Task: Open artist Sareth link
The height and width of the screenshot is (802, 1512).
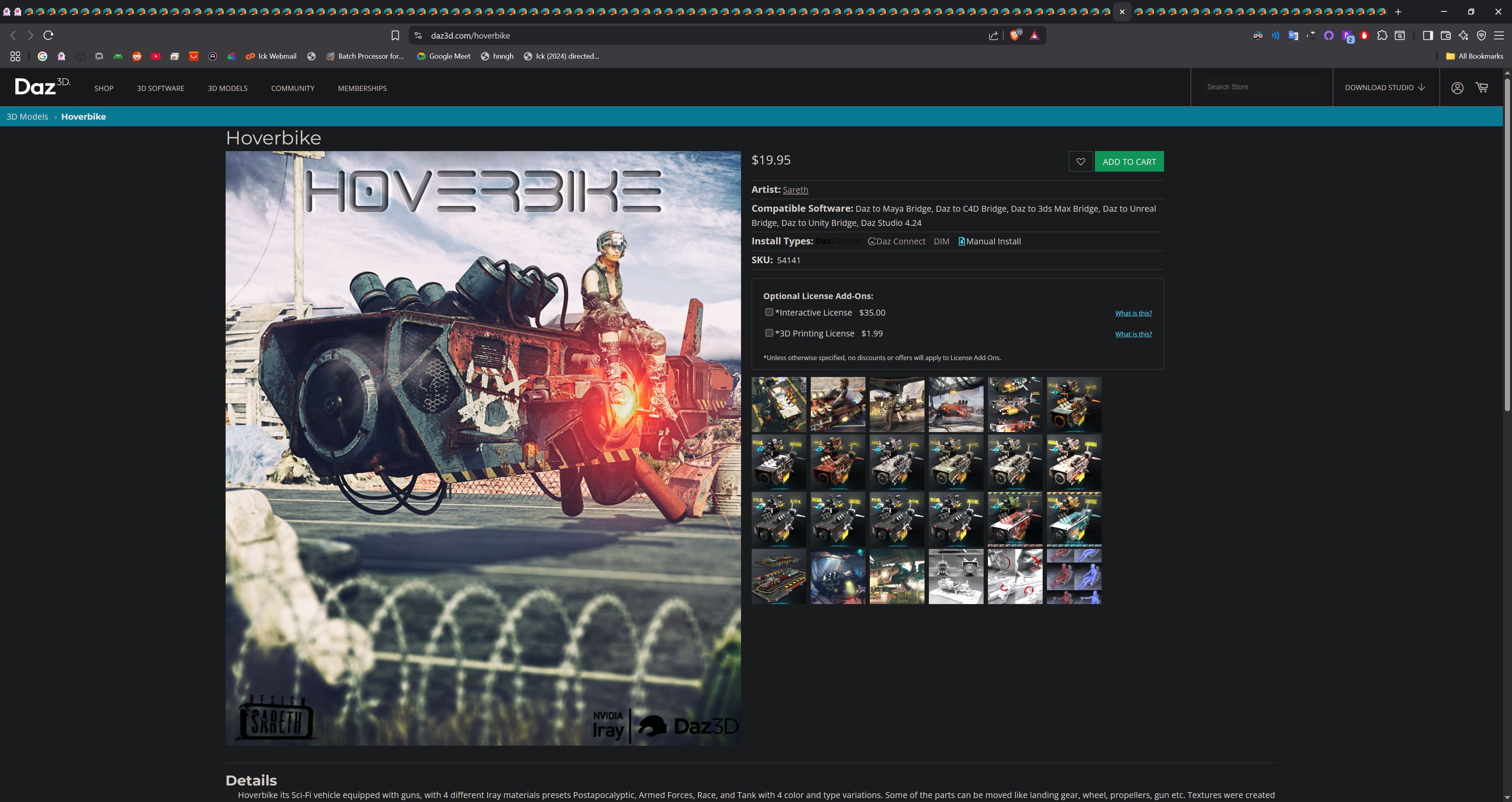Action: (795, 190)
